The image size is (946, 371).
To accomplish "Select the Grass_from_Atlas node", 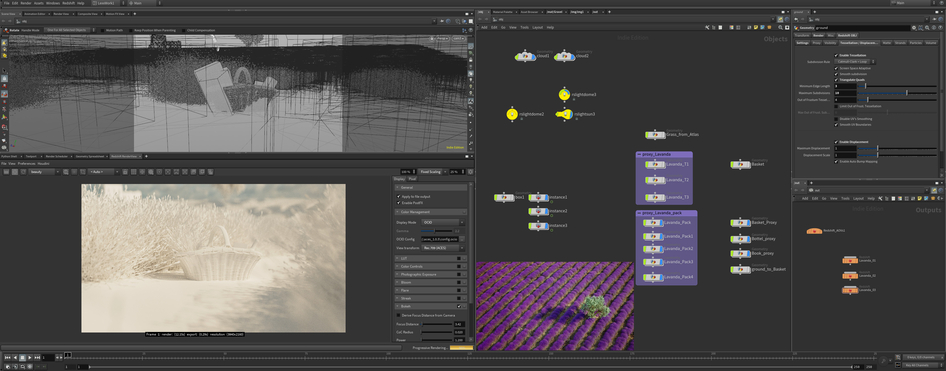I will tap(655, 135).
